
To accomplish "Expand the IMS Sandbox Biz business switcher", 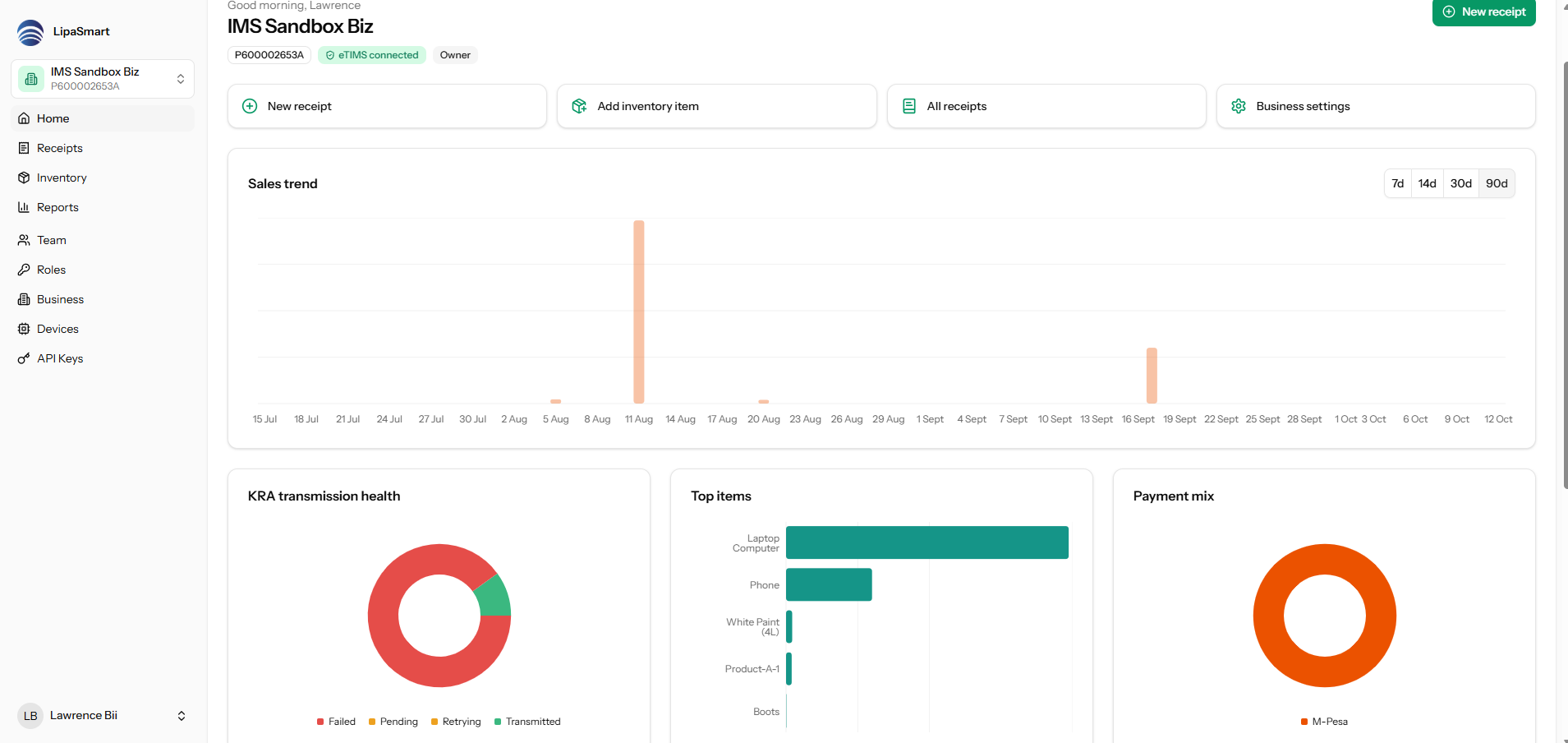I will pos(103,79).
